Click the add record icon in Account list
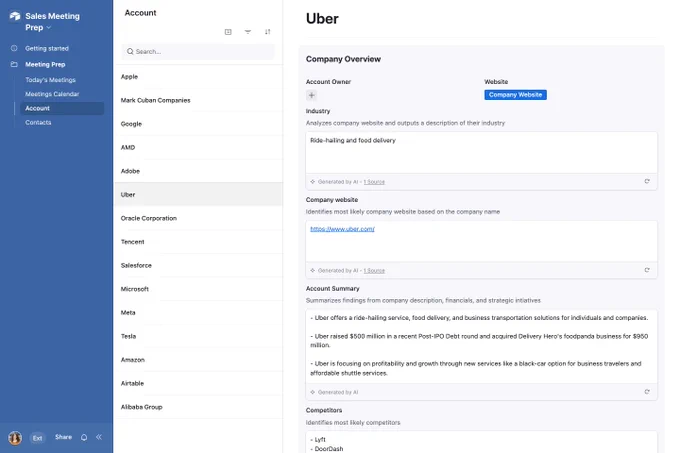This screenshot has height=453, width=680. [228, 32]
